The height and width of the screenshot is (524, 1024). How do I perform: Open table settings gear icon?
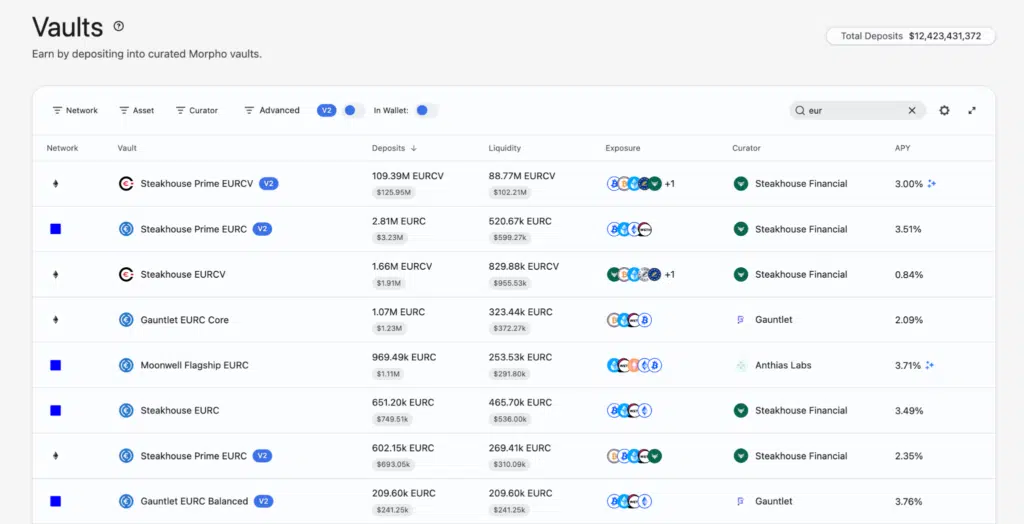tap(944, 110)
